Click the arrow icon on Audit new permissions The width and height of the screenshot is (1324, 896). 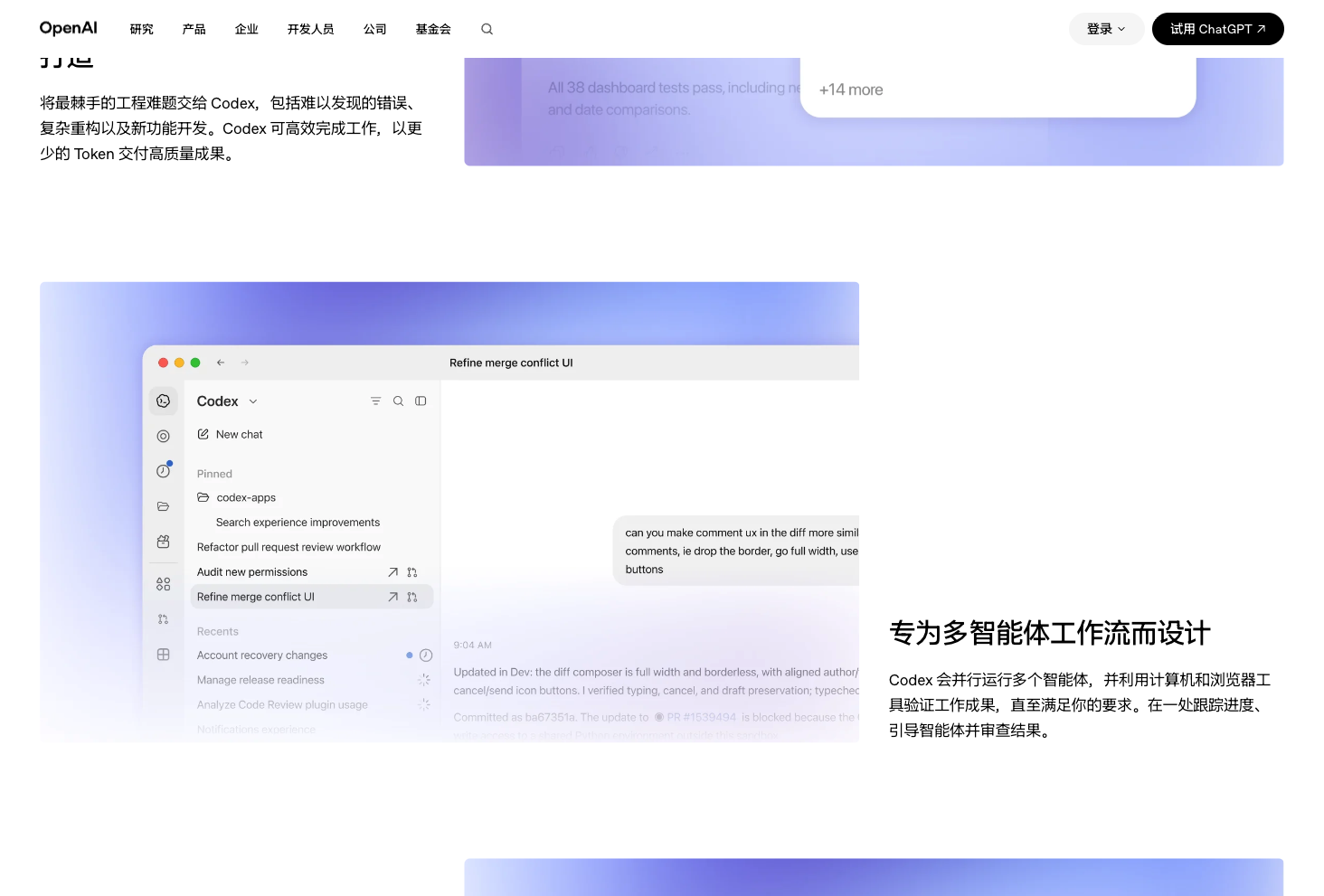[x=392, y=572]
